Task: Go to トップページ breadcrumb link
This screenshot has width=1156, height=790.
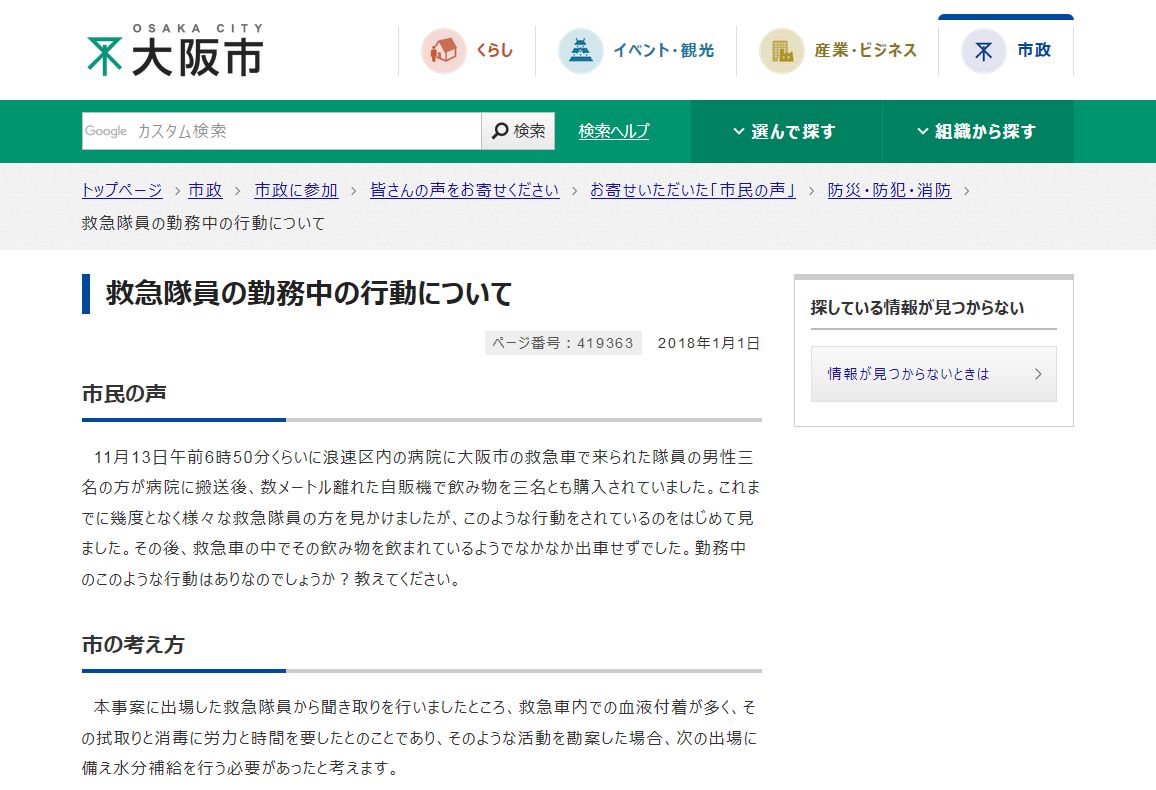Action: tap(122, 190)
